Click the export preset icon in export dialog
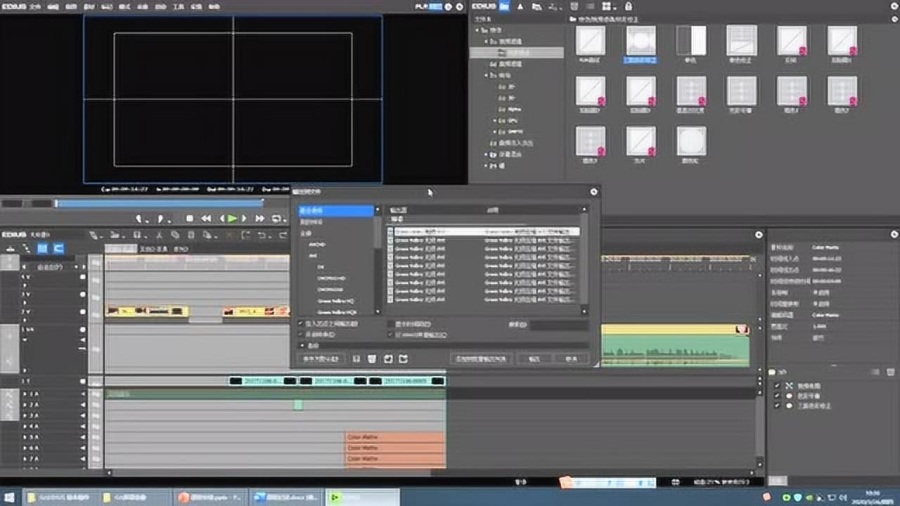The height and width of the screenshot is (506, 900). tap(402, 358)
